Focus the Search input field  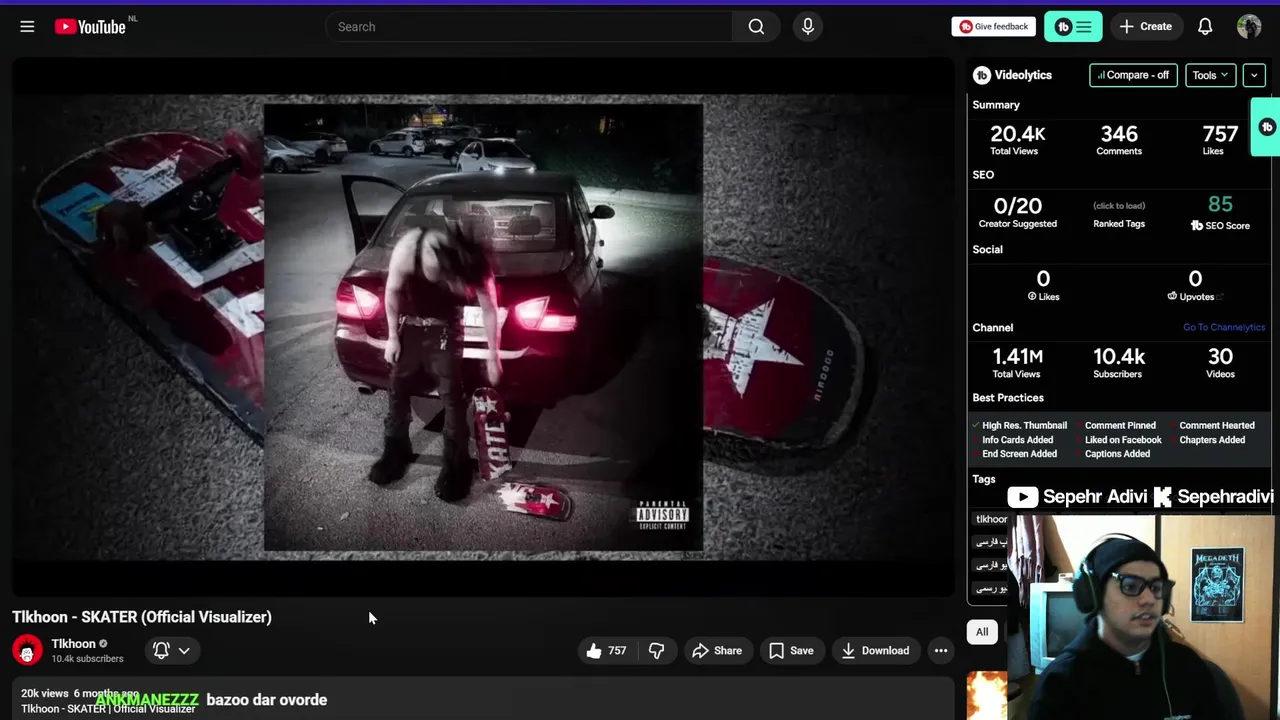(x=528, y=27)
